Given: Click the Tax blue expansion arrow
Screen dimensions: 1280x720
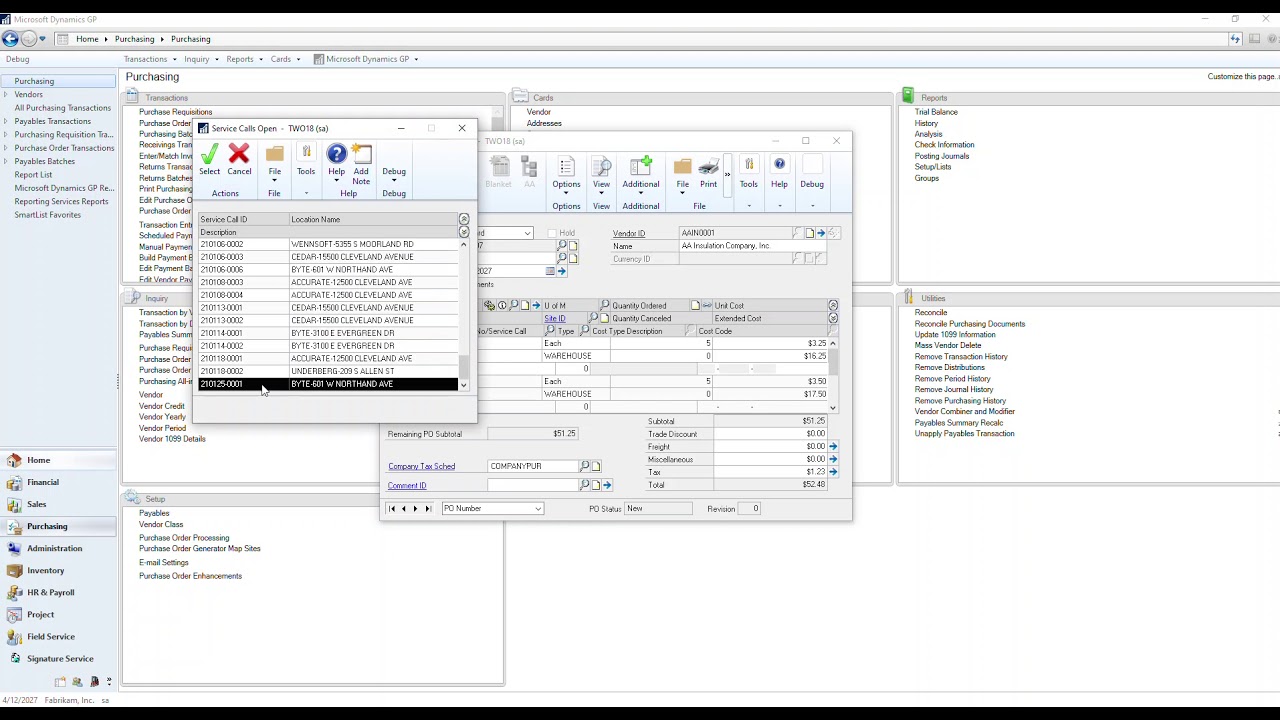Looking at the screenshot, I should pos(833,472).
